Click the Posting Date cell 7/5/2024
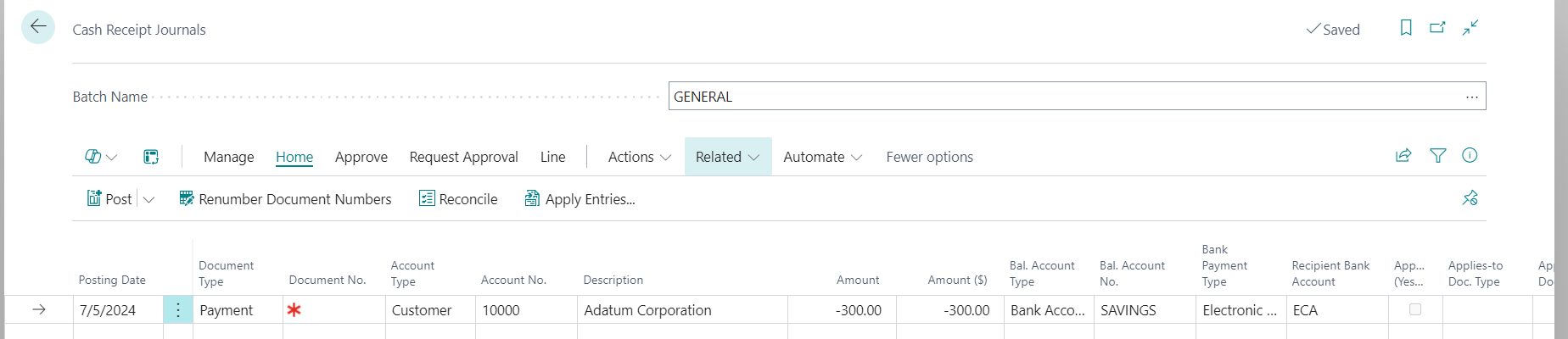This screenshot has height=339, width=1568. tap(118, 310)
